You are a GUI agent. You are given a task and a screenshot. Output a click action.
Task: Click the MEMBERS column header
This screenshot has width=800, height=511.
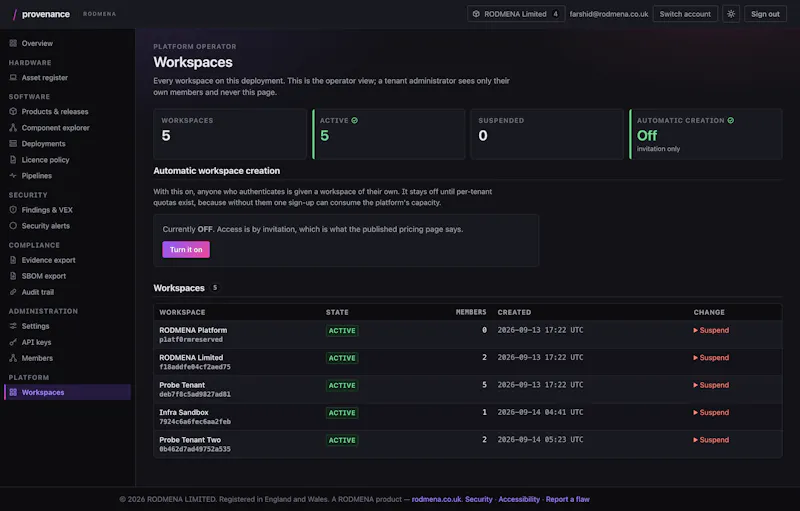pos(471,312)
